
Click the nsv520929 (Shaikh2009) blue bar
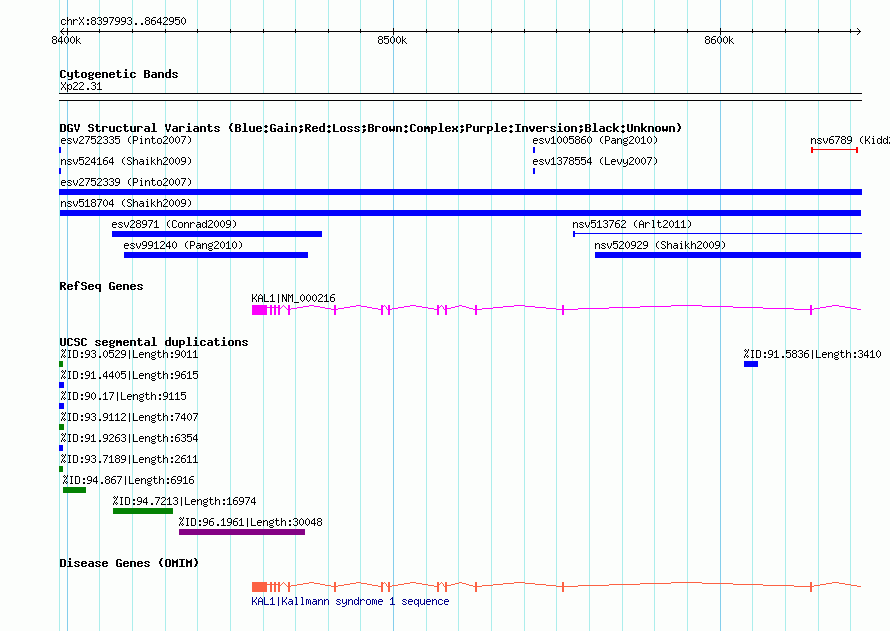(728, 255)
